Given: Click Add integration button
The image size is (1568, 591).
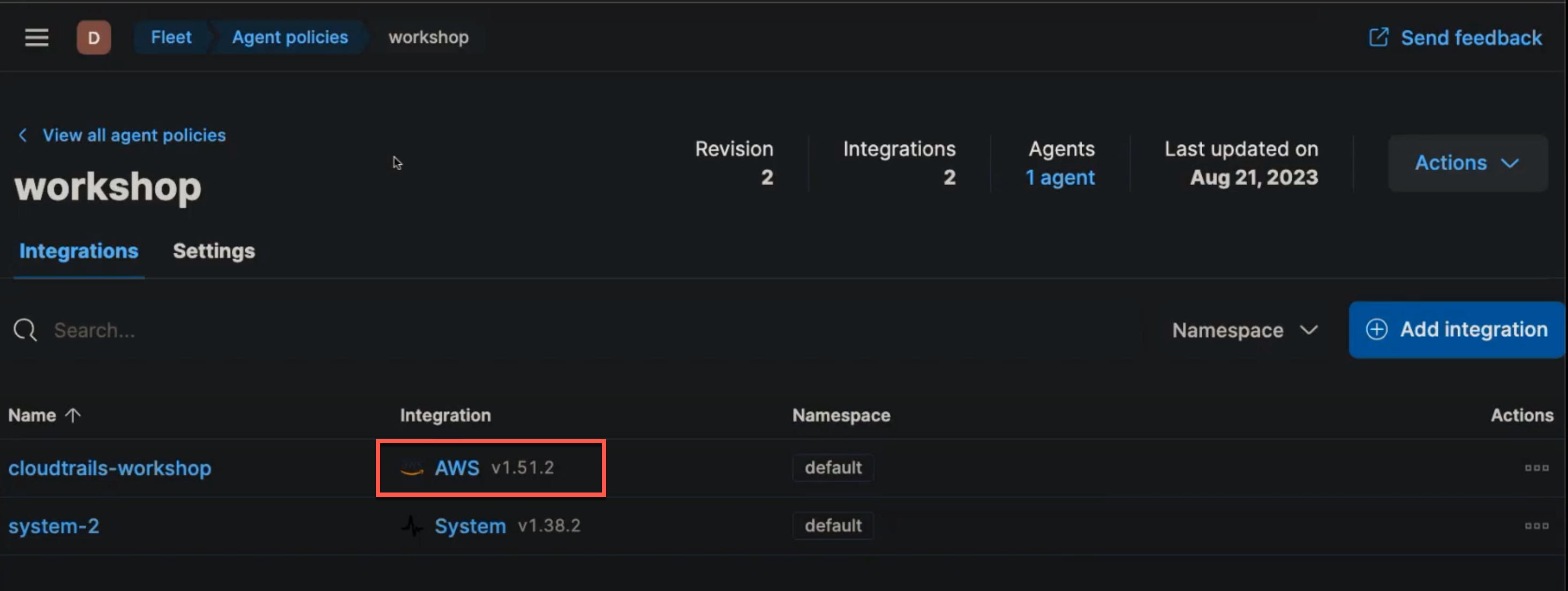Looking at the screenshot, I should coord(1456,330).
